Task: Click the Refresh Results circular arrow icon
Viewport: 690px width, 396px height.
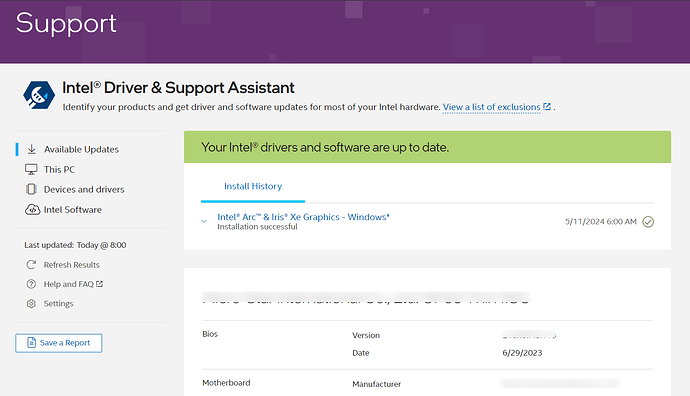Action: (x=31, y=264)
